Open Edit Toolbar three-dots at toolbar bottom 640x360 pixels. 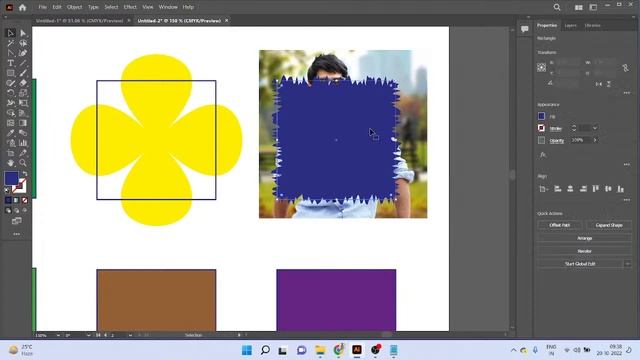coord(16,234)
